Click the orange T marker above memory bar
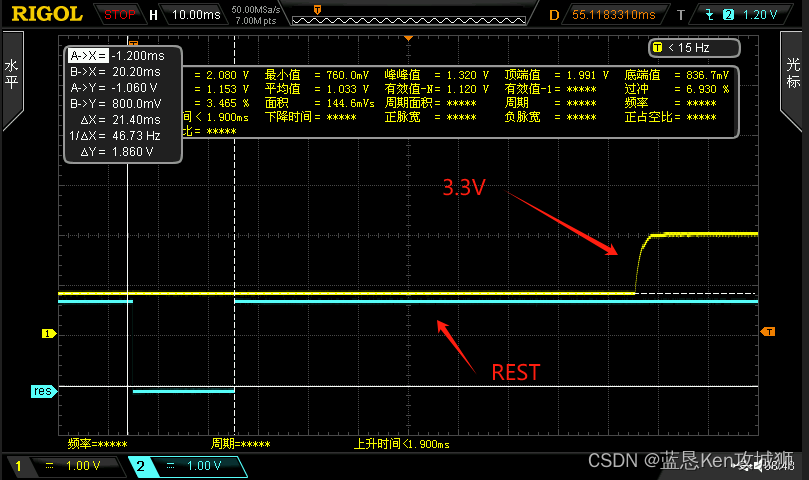Viewport: 809px width, 480px height. pyautogui.click(x=317, y=9)
